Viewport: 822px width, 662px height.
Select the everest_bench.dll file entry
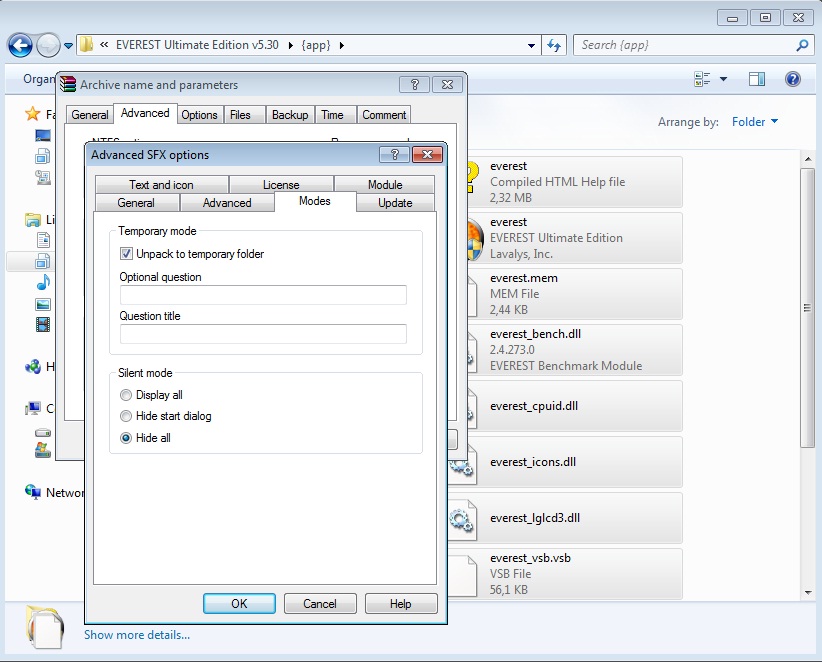(x=574, y=350)
